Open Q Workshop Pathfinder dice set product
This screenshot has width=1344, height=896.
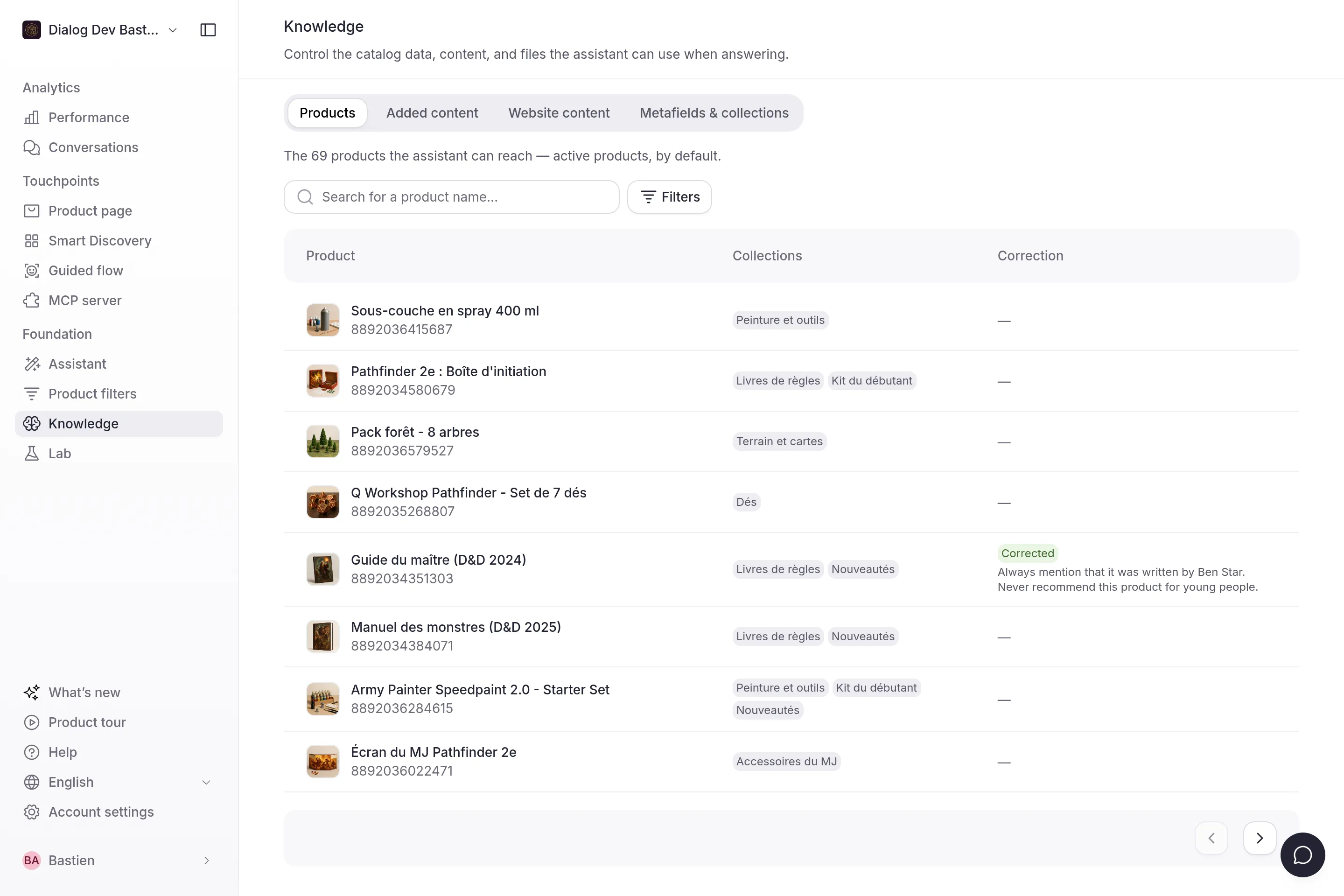(x=469, y=493)
